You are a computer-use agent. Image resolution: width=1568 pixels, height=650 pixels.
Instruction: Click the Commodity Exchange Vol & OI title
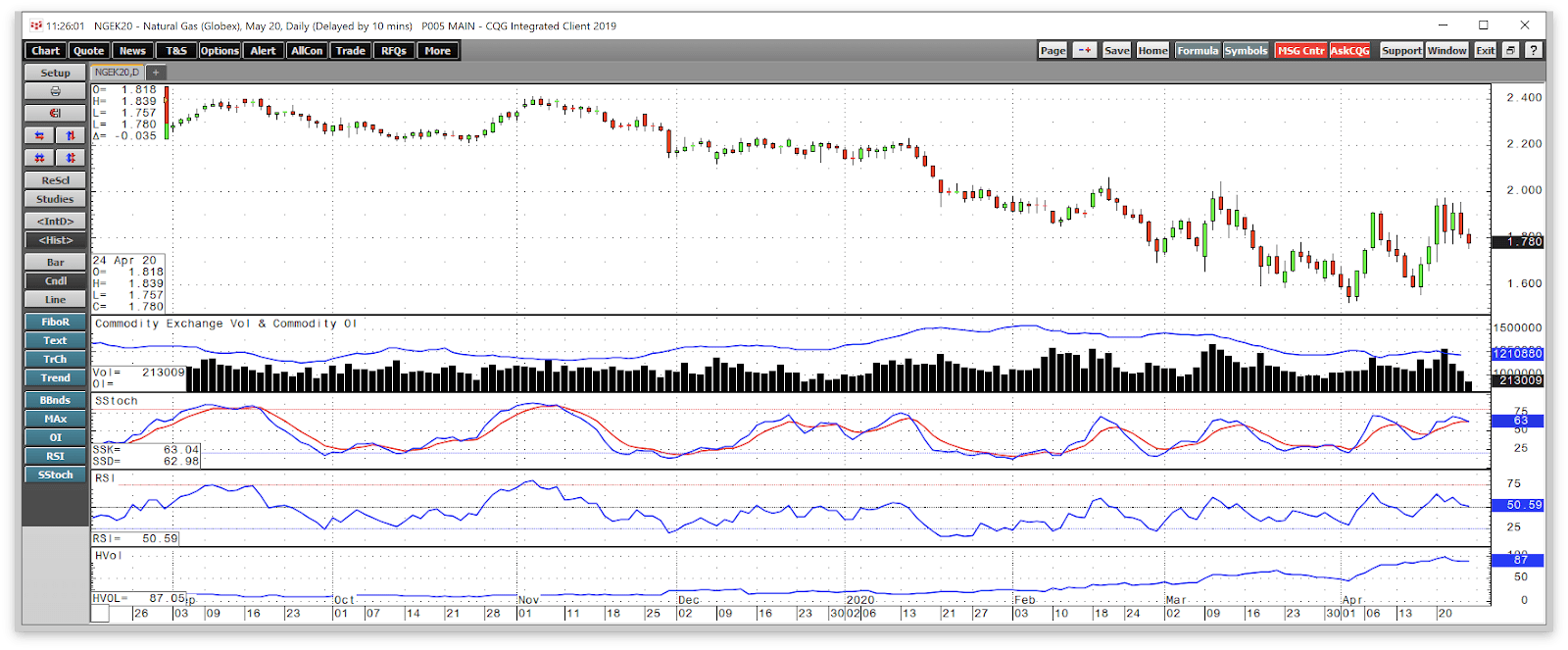(226, 324)
